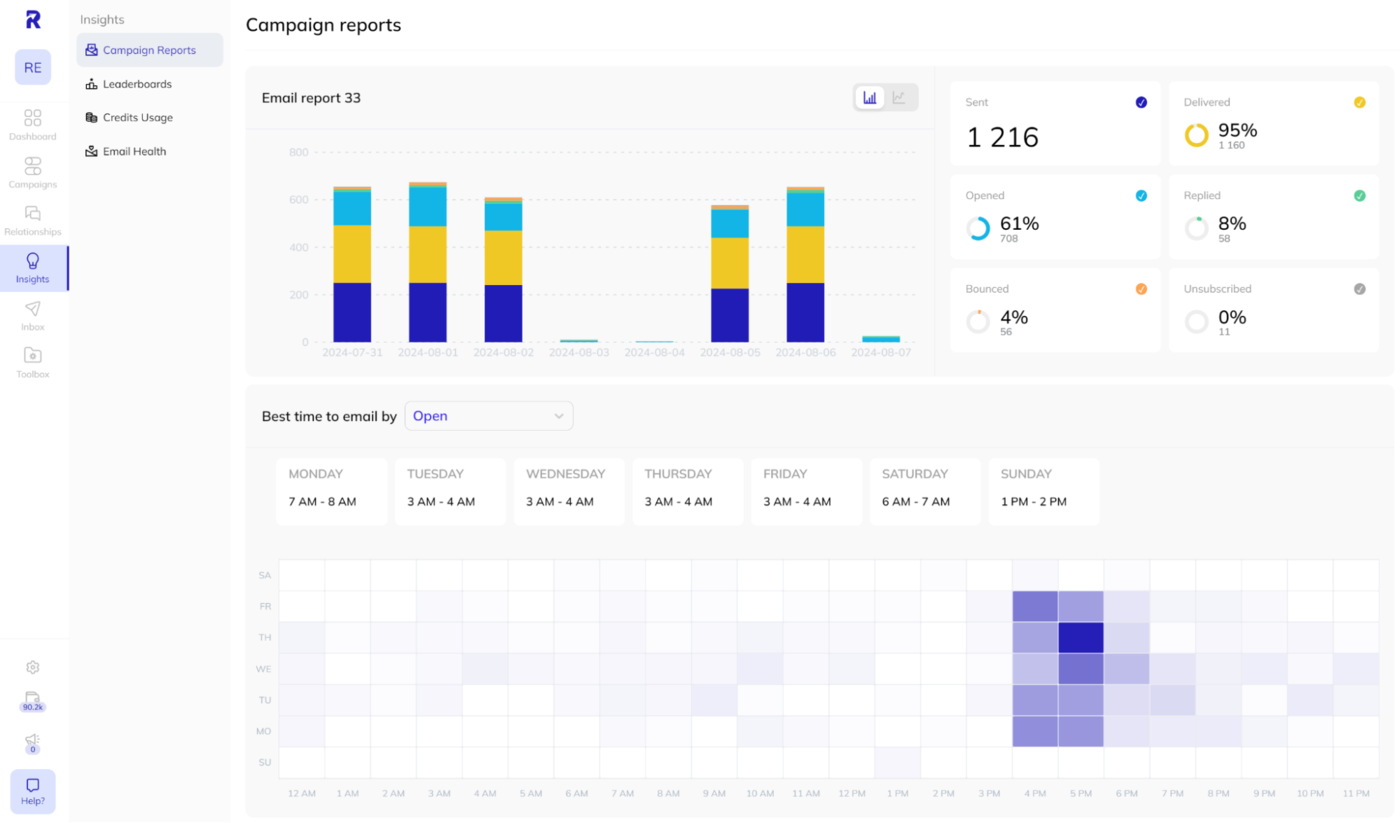Viewport: 1400px width, 823px height.
Task: Open settings gear icon
Action: click(x=33, y=667)
